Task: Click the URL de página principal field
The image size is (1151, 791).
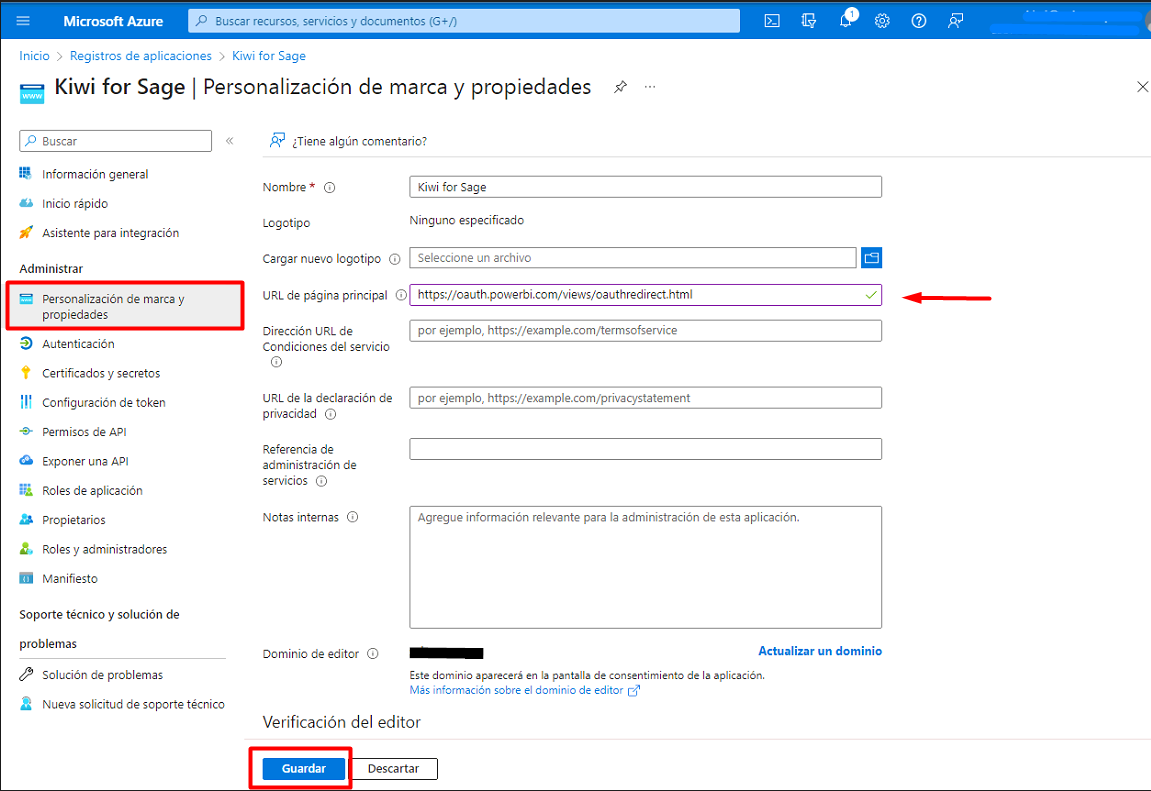Action: tap(645, 295)
